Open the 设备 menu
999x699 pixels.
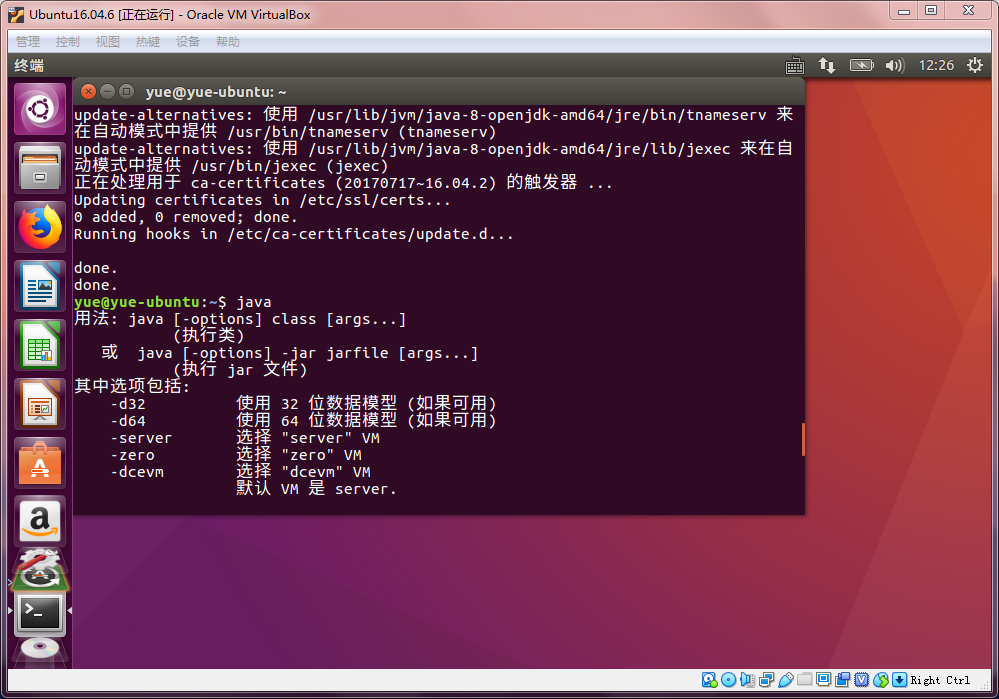coord(188,41)
